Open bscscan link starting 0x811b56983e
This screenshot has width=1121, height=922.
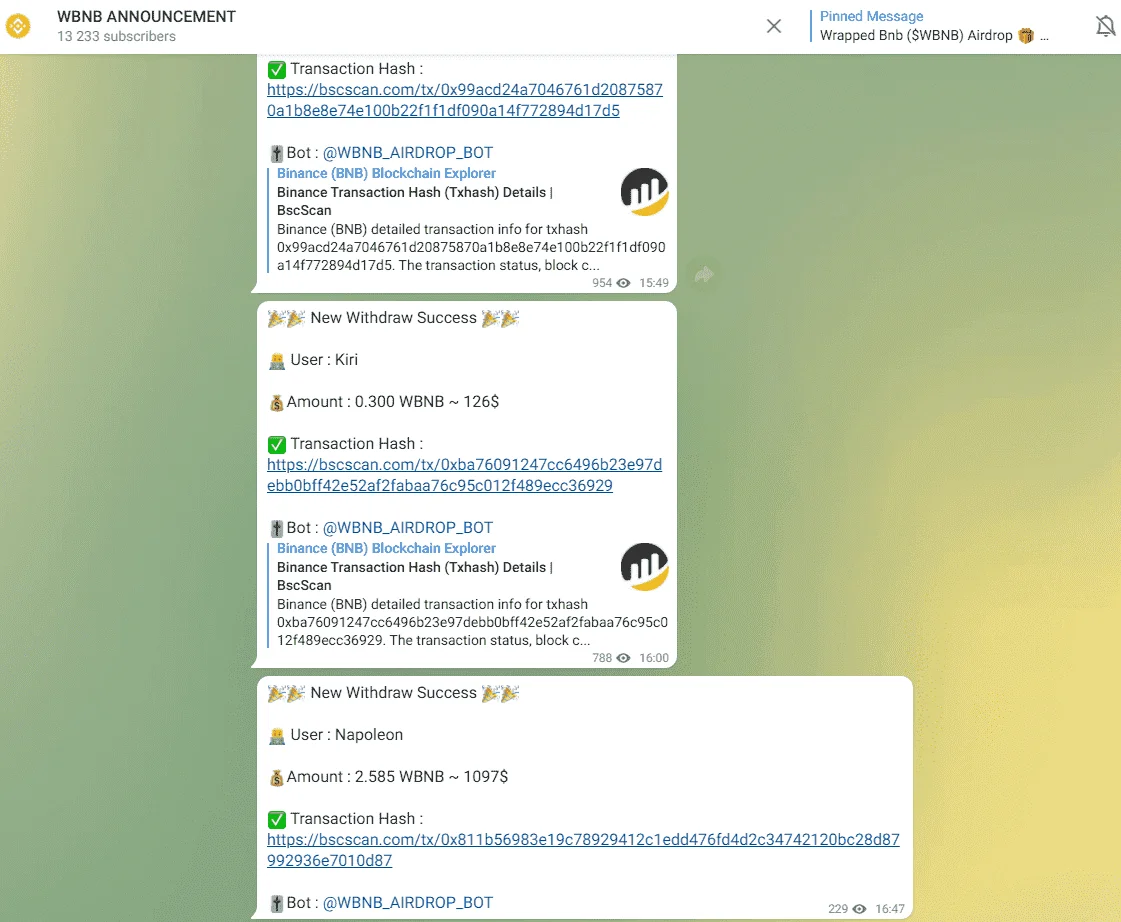583,850
